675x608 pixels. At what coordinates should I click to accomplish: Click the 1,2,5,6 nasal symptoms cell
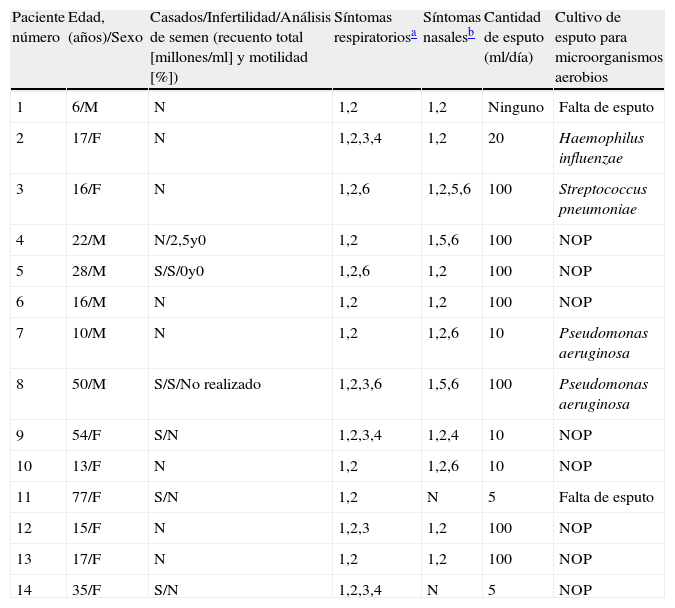coord(449,189)
